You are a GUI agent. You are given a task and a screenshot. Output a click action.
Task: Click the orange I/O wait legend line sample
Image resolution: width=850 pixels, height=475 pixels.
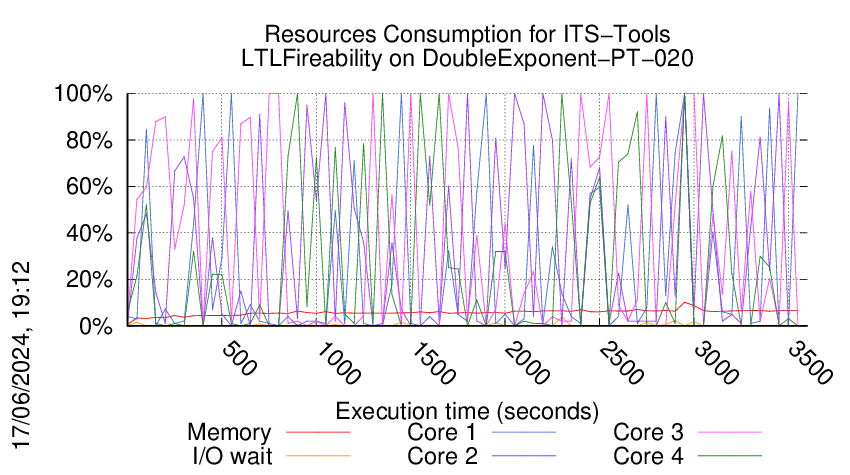coord(318,456)
